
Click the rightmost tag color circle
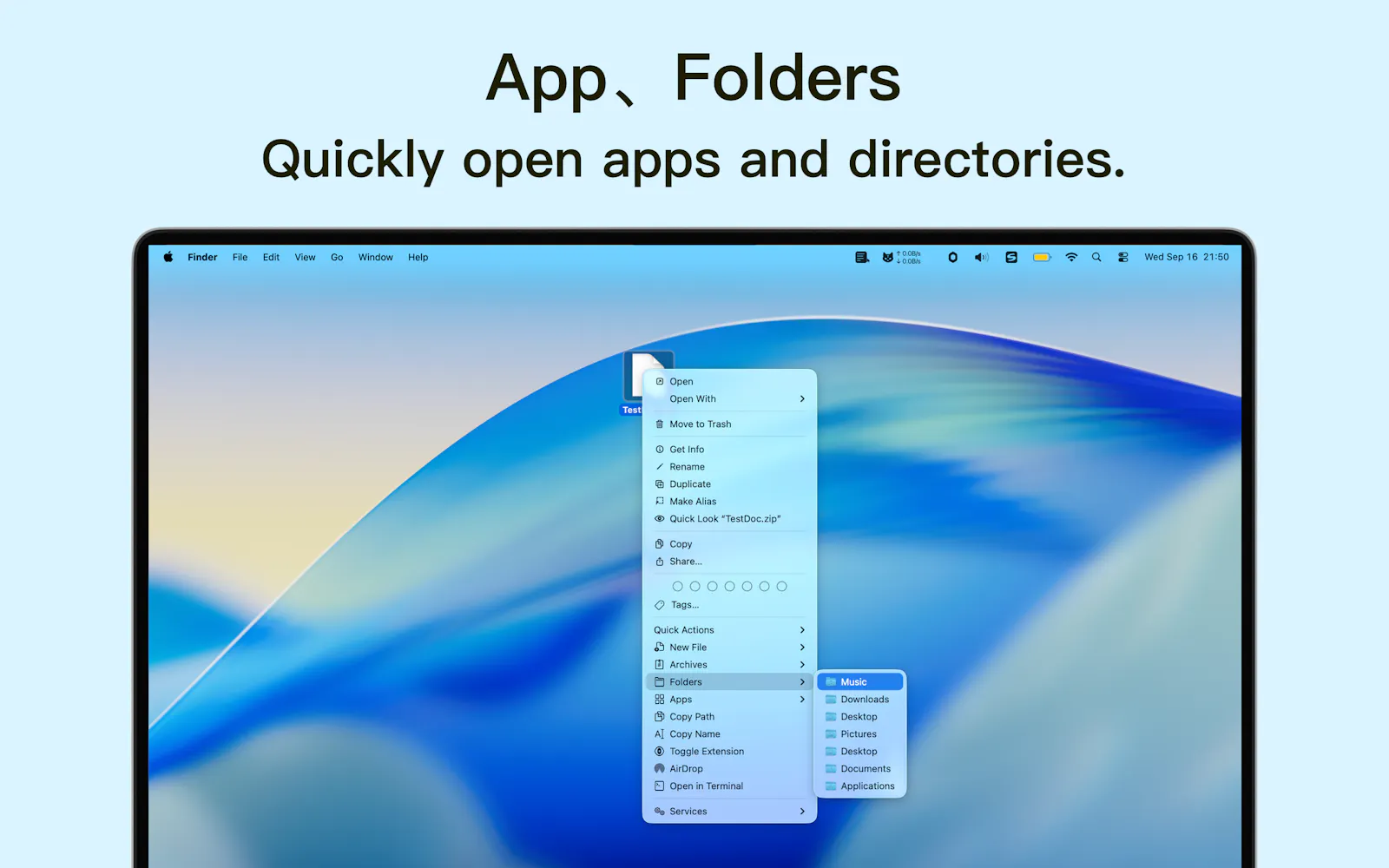[781, 587]
